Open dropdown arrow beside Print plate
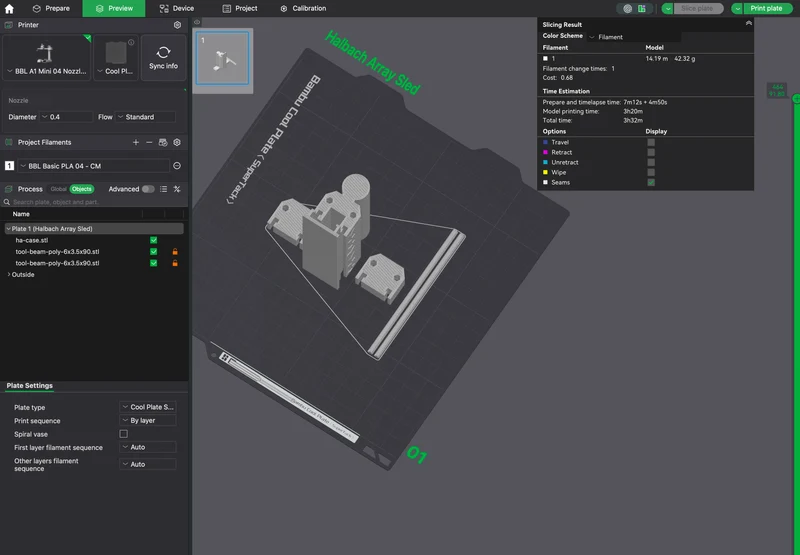The width and height of the screenshot is (800, 555). [x=737, y=9]
